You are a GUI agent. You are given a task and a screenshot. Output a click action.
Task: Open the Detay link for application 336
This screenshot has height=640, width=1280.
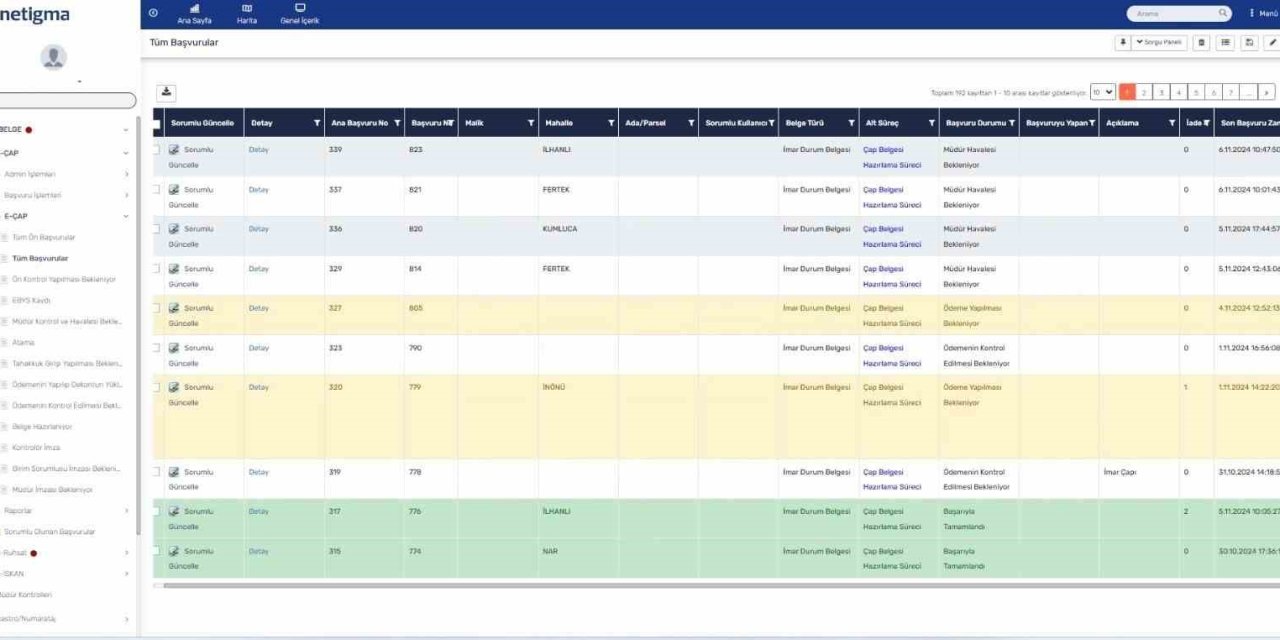click(x=258, y=229)
